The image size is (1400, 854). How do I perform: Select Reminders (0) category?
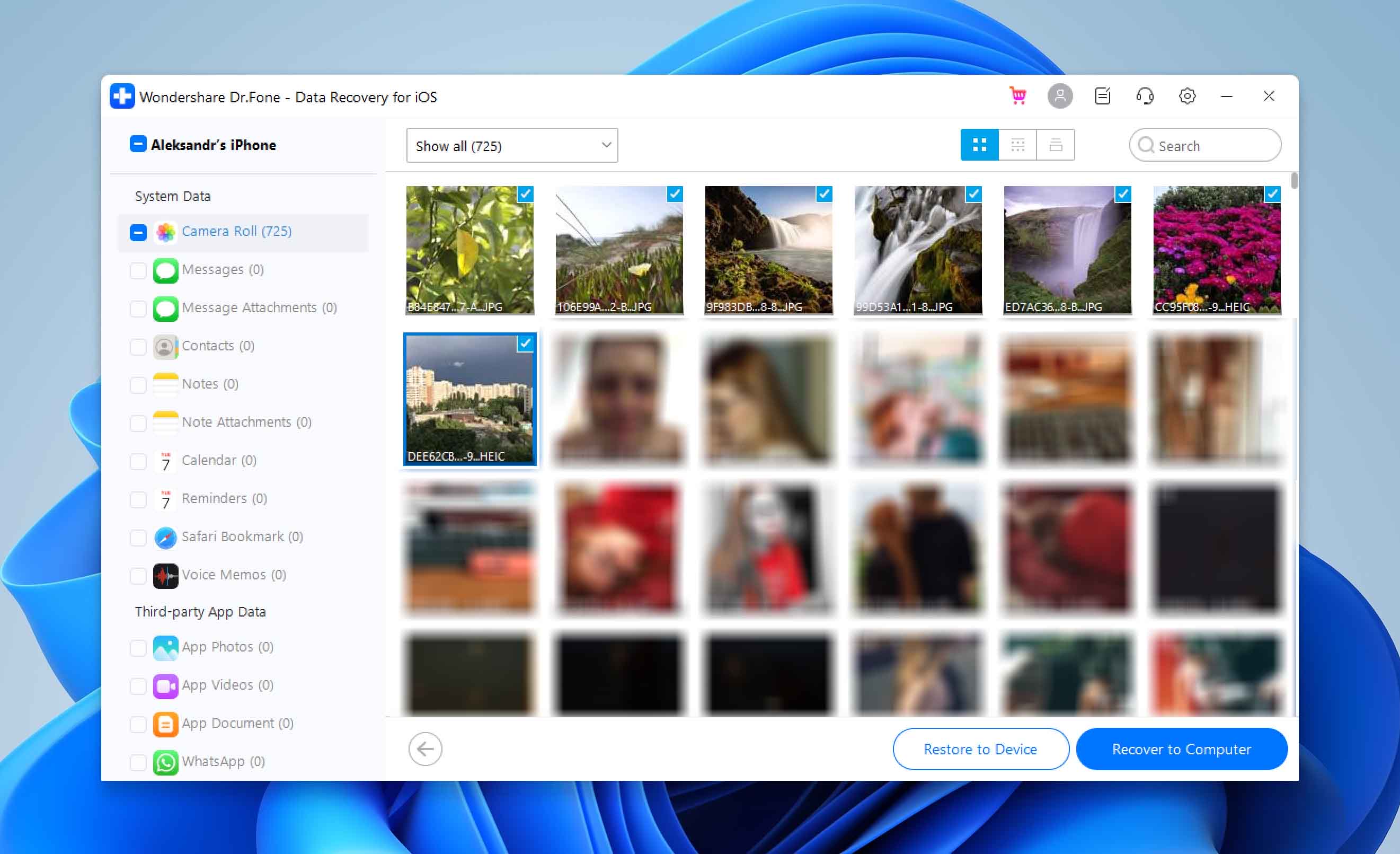click(224, 498)
